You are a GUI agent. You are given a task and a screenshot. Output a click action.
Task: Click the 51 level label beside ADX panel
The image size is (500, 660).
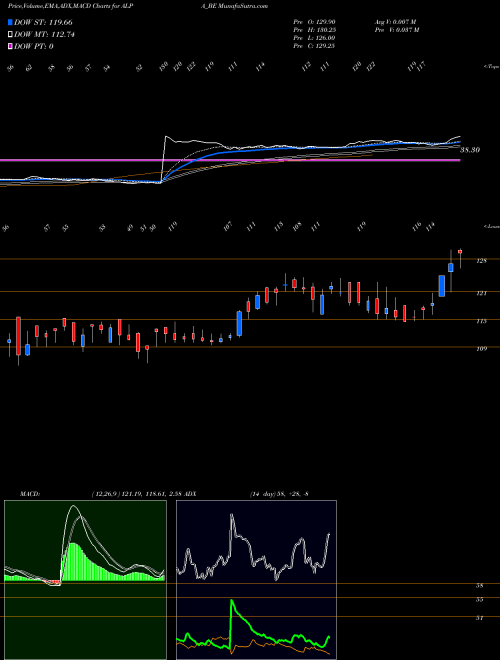coord(479,618)
